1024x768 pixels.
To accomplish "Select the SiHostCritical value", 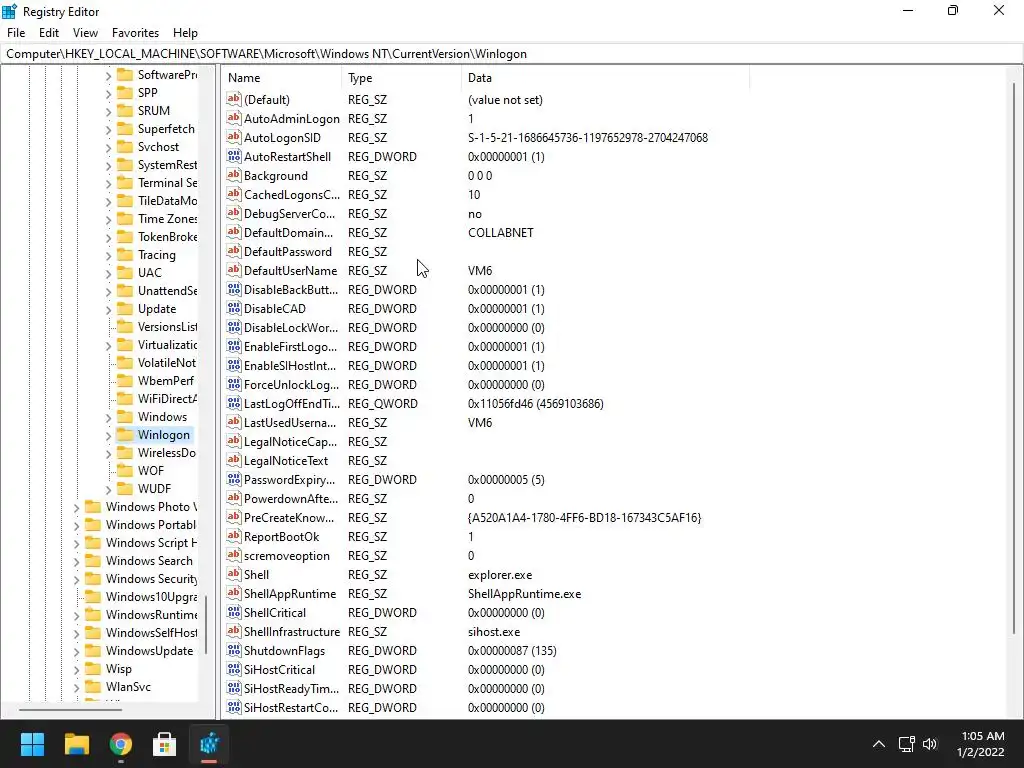I will [x=280, y=669].
